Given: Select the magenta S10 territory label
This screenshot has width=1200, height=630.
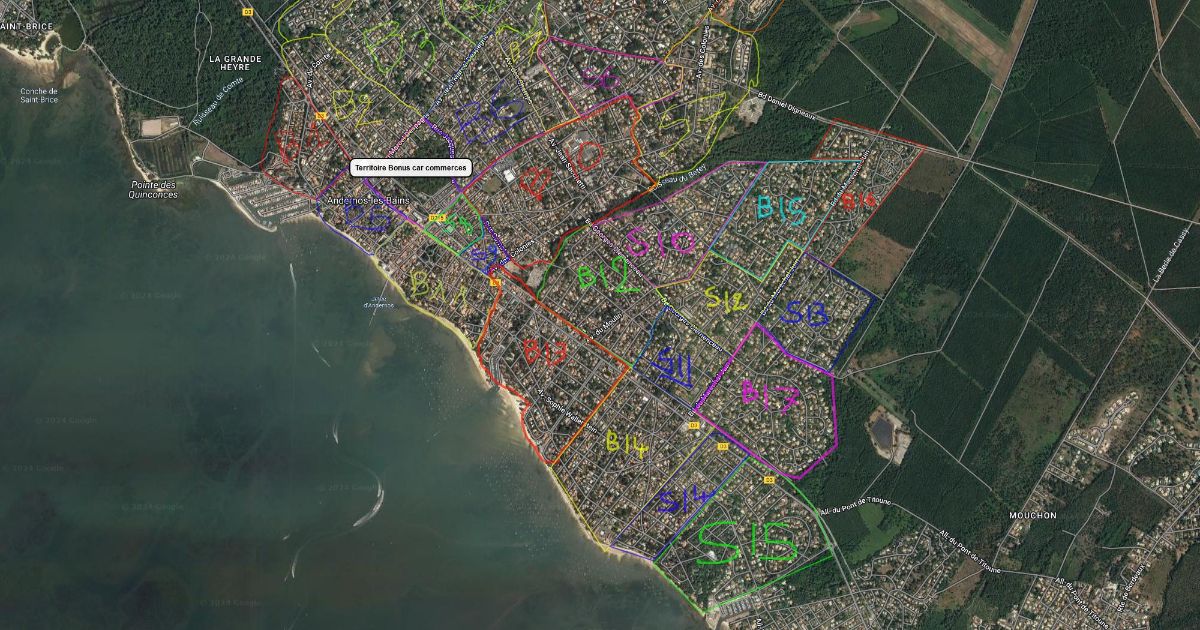Looking at the screenshot, I should click(660, 243).
